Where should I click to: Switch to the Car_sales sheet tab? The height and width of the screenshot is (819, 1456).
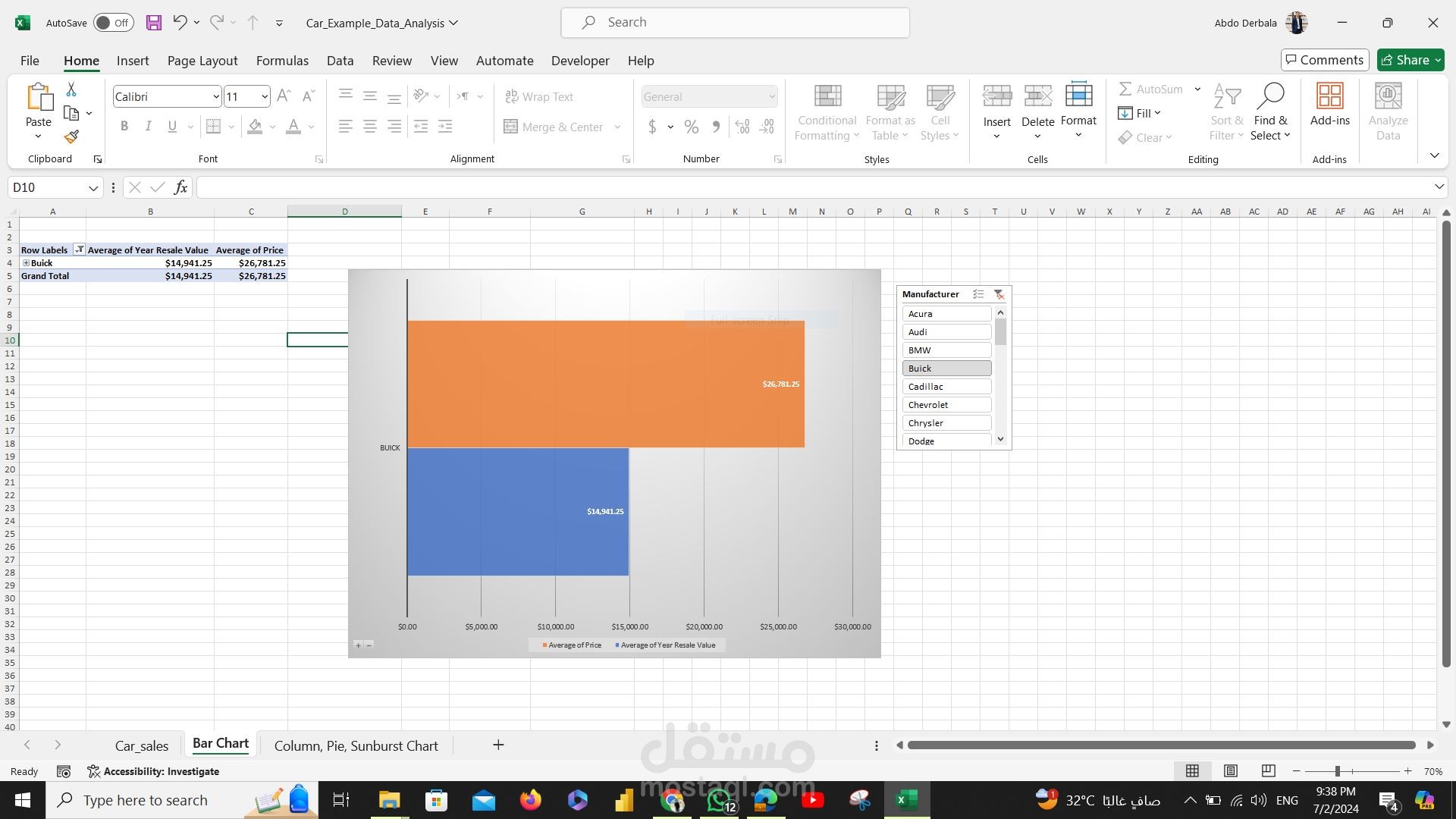pos(142,745)
